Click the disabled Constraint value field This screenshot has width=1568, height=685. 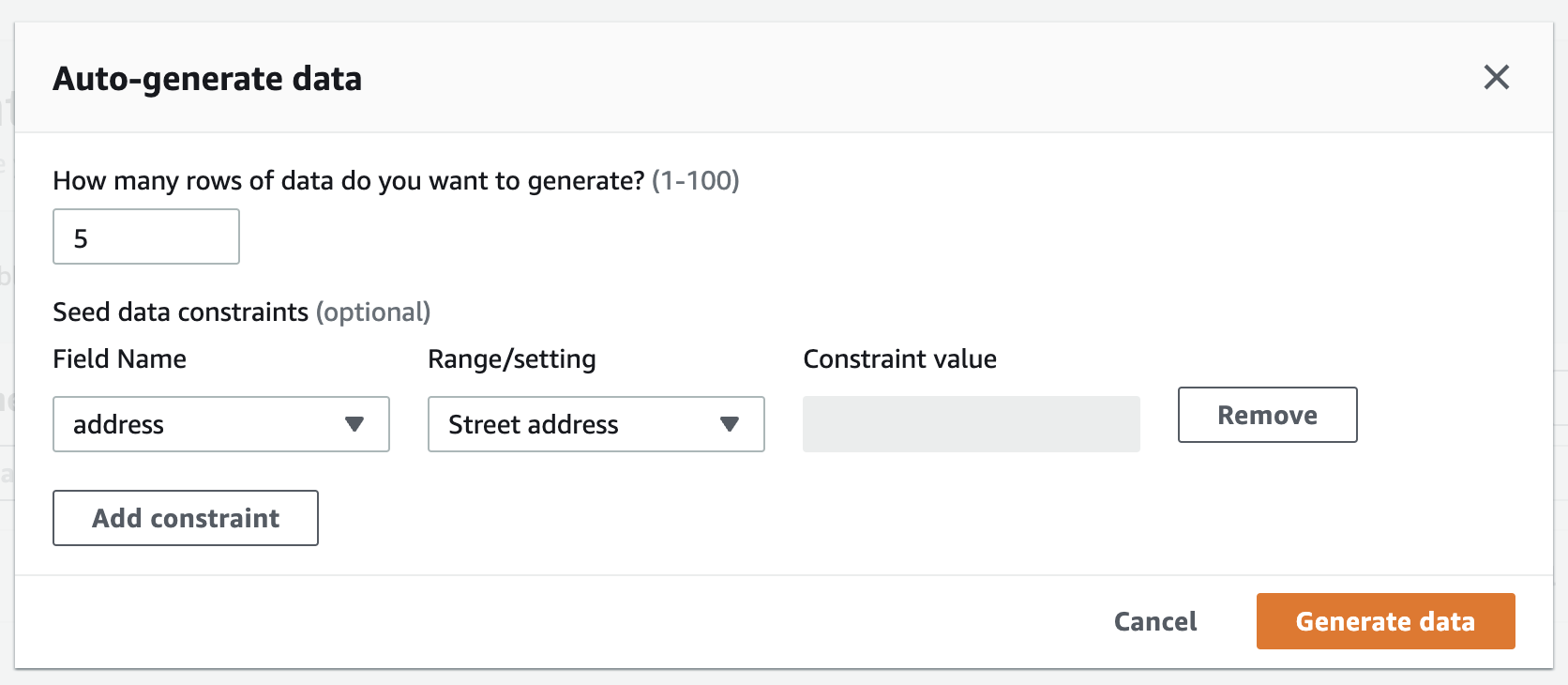click(972, 424)
